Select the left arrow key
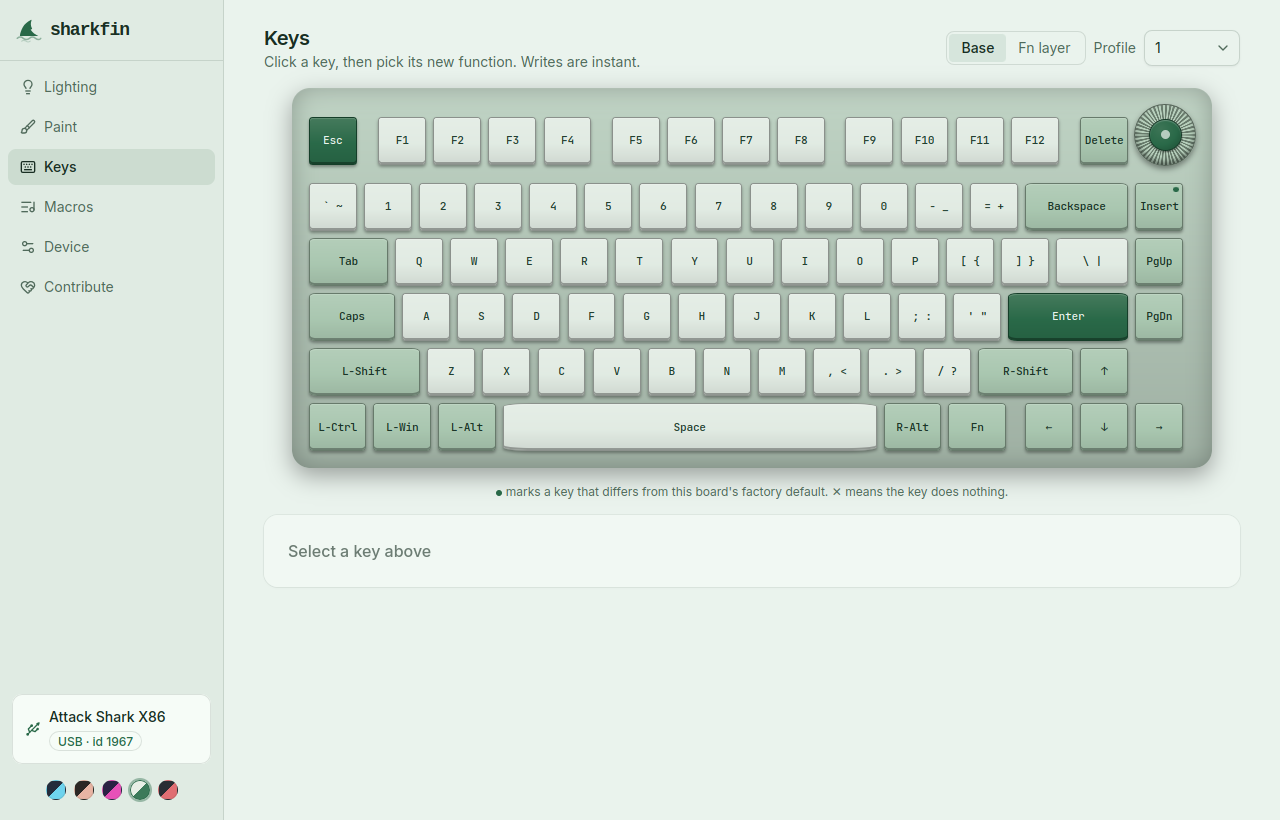 point(1049,427)
